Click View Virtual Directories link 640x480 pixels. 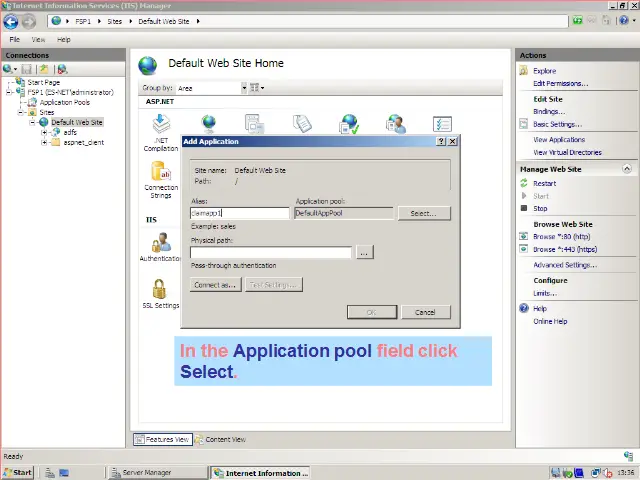[567, 152]
